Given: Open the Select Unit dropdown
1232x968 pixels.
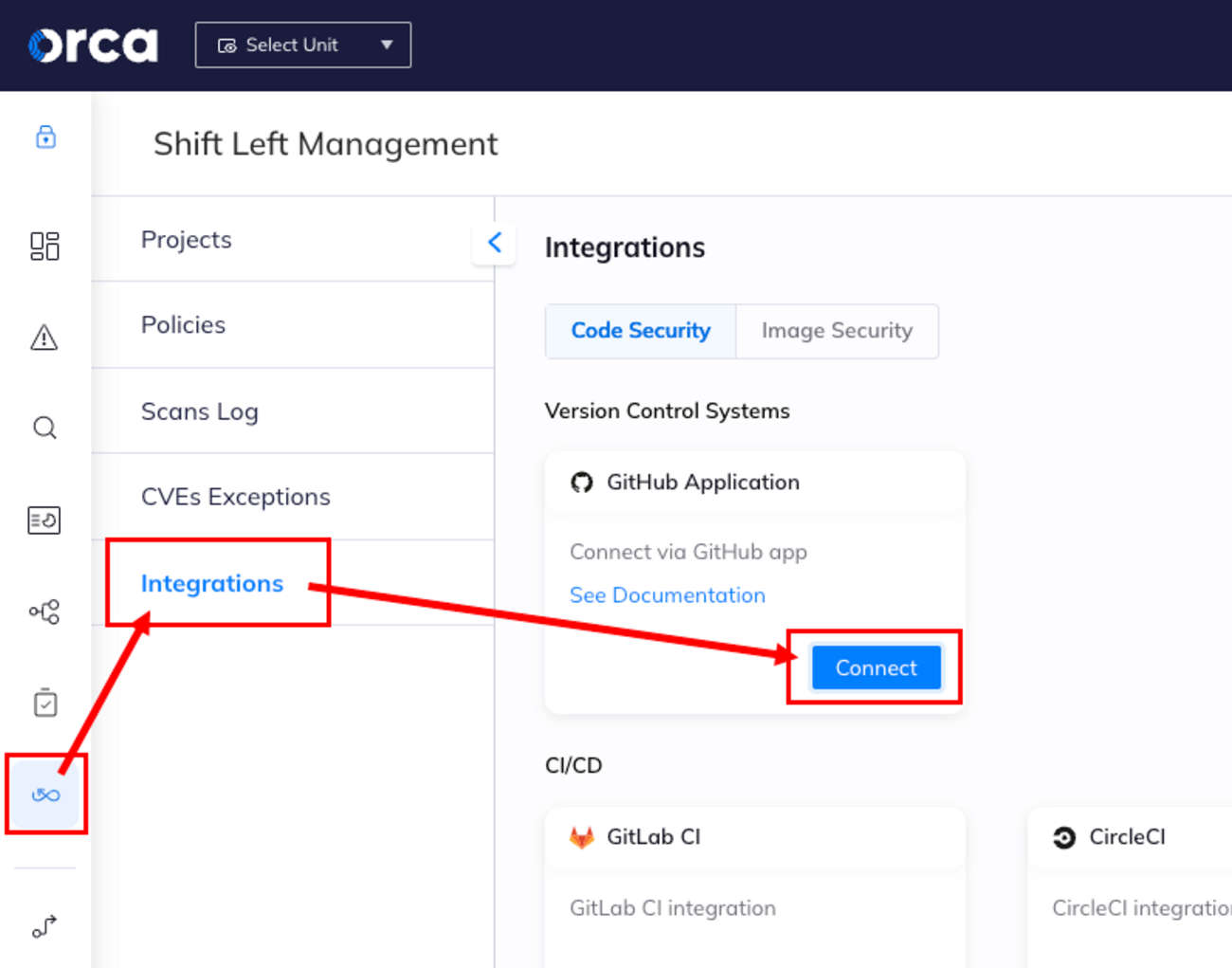Looking at the screenshot, I should [x=302, y=44].
